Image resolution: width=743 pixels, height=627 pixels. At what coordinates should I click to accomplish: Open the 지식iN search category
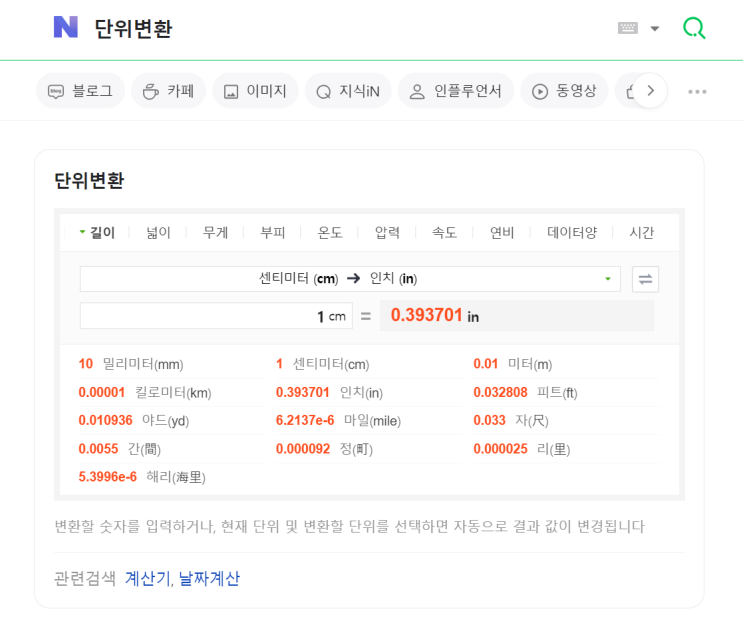(x=348, y=91)
